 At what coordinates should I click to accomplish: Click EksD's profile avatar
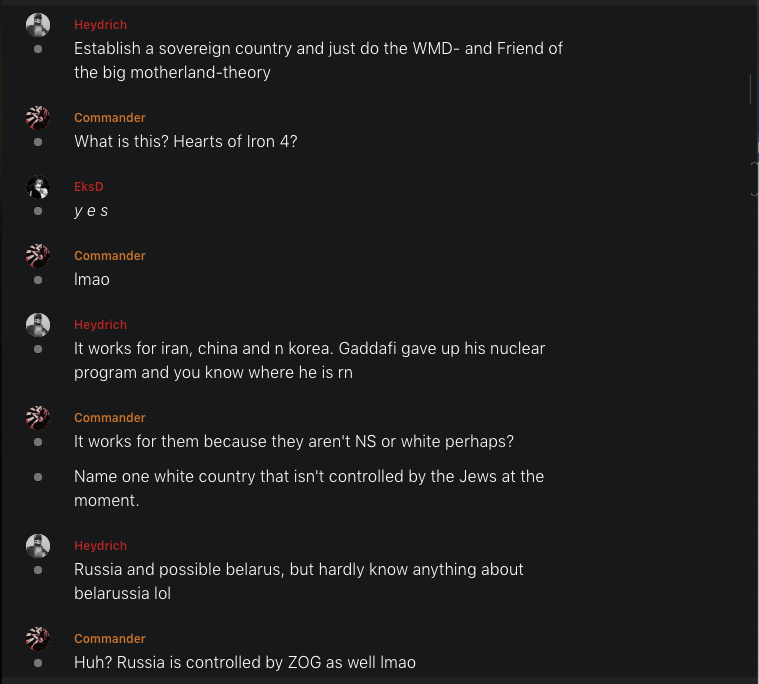38,187
